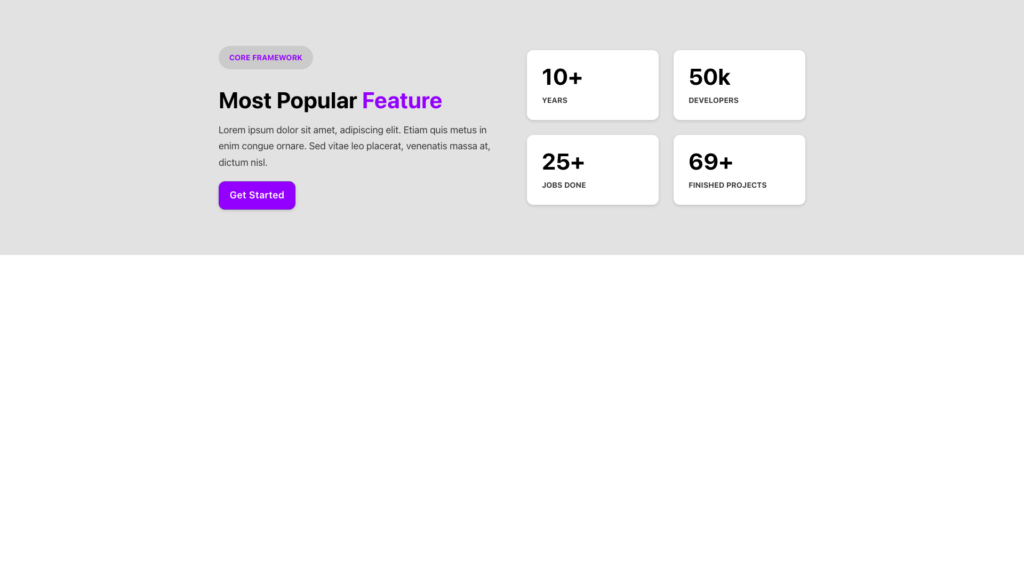This screenshot has width=1024, height=576.
Task: Click the Get Started button
Action: (257, 195)
